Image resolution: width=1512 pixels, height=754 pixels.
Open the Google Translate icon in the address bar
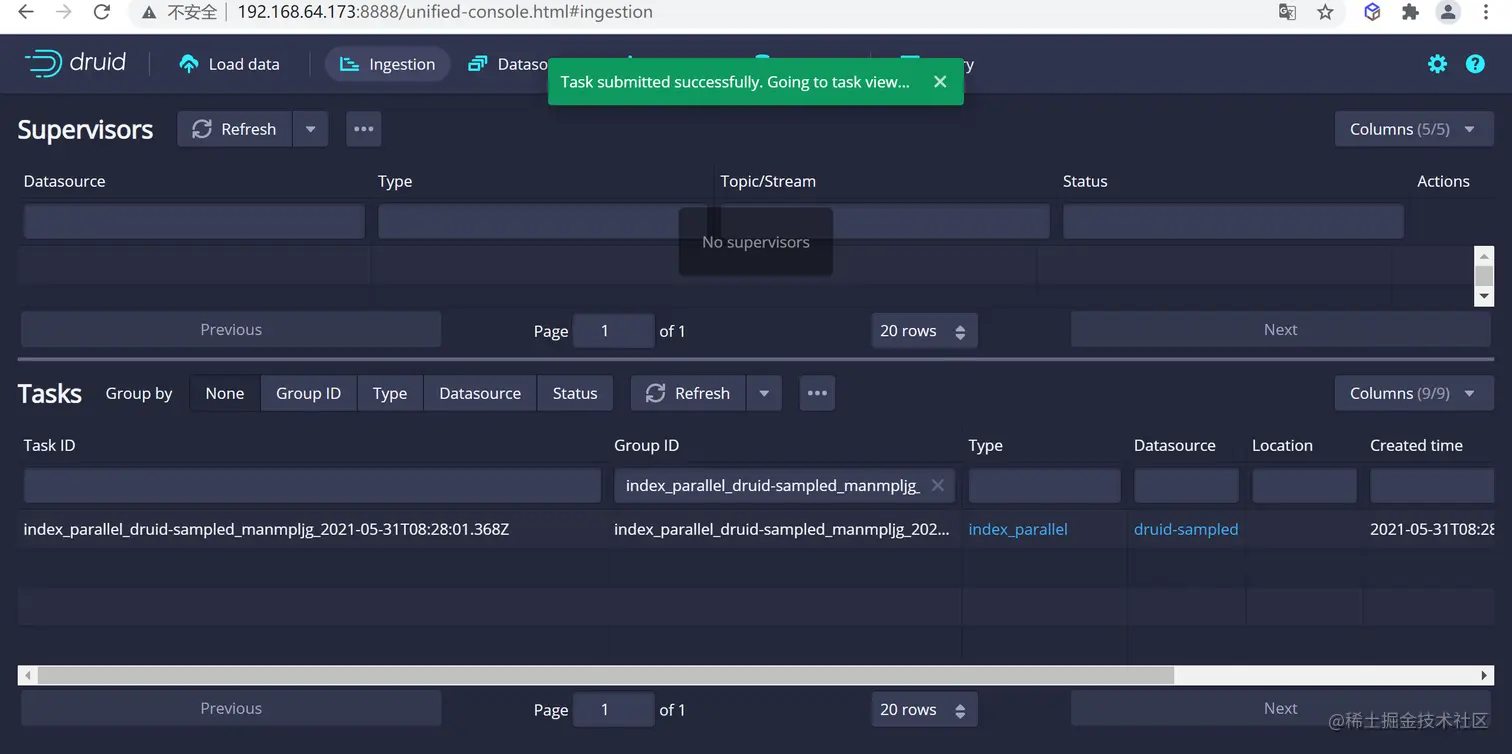pos(1287,12)
